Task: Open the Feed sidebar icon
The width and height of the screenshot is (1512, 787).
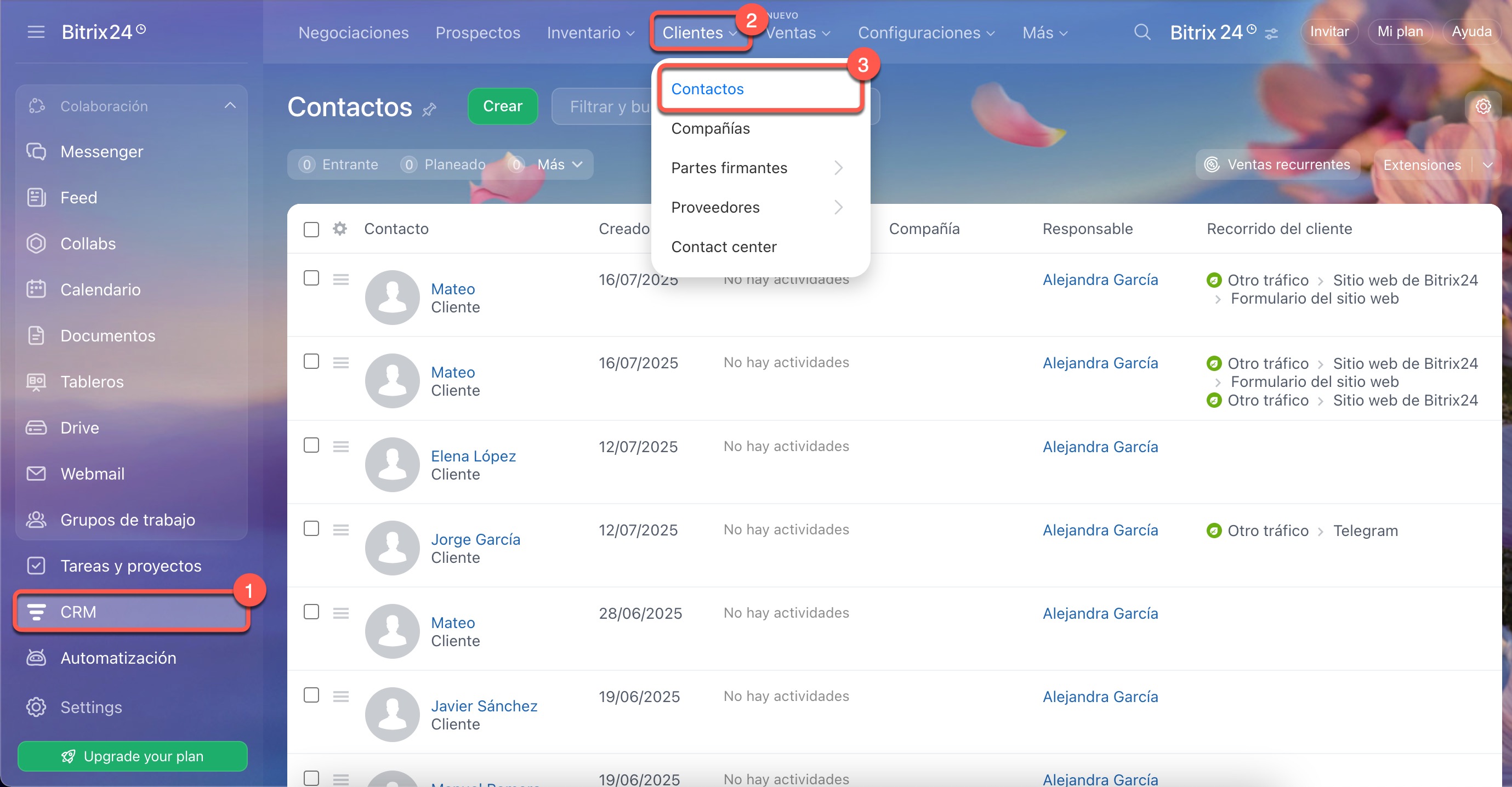Action: tap(36, 197)
